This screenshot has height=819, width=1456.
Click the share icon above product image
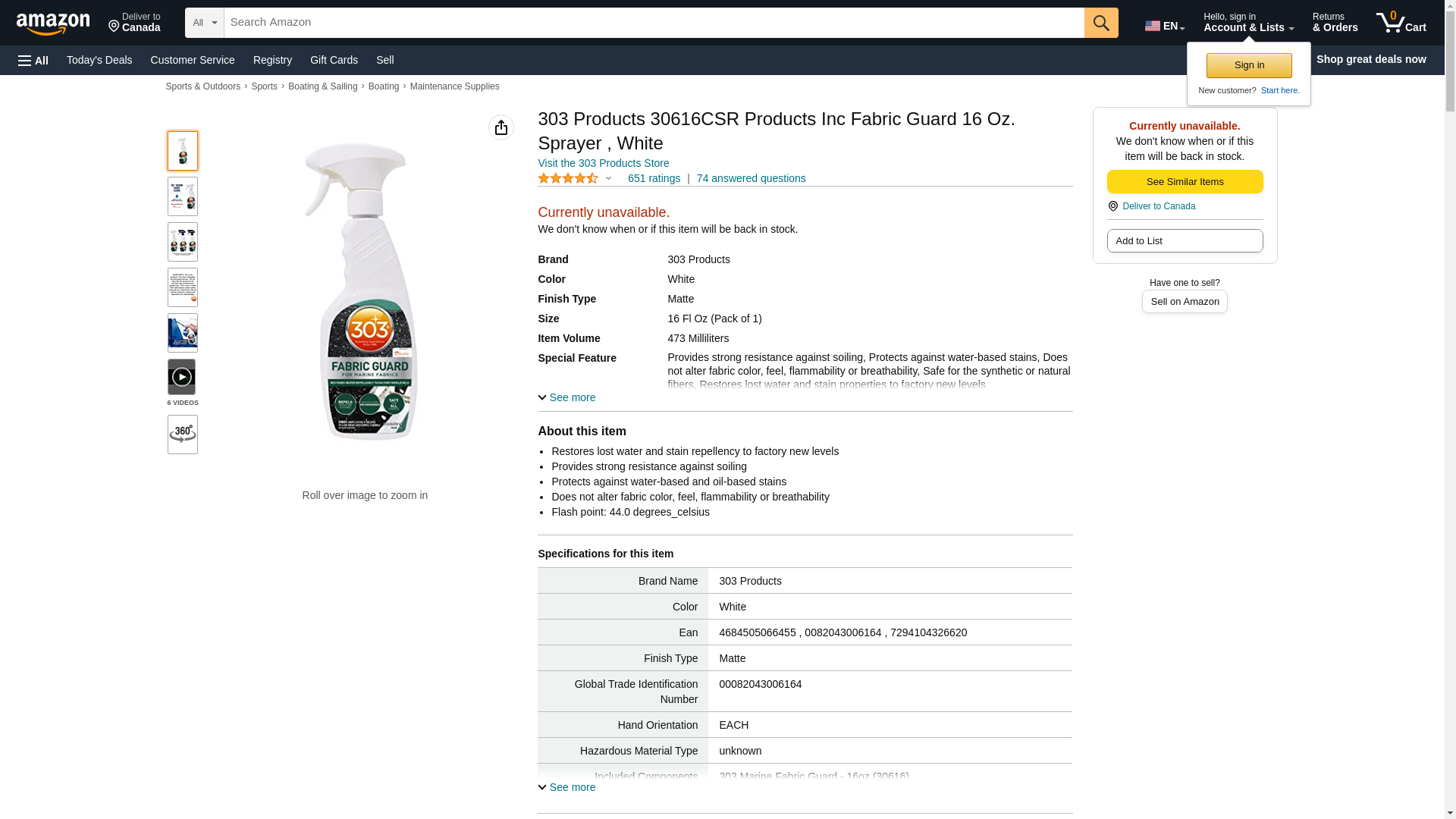click(501, 127)
